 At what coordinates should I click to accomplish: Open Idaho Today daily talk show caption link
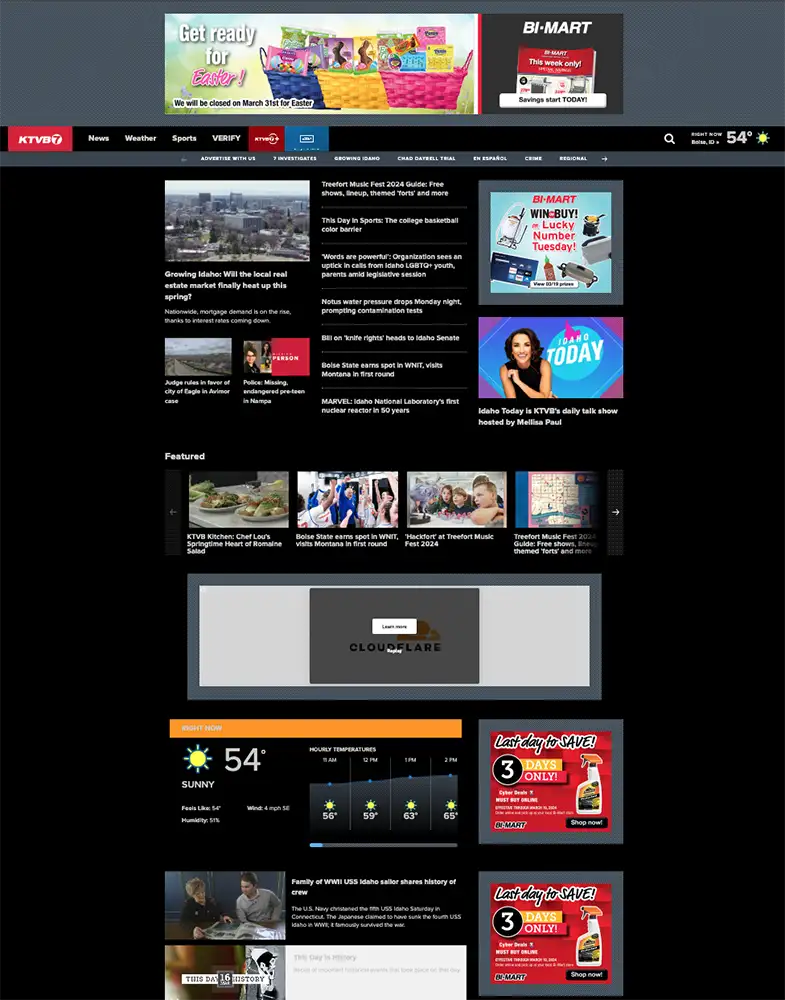click(548, 416)
